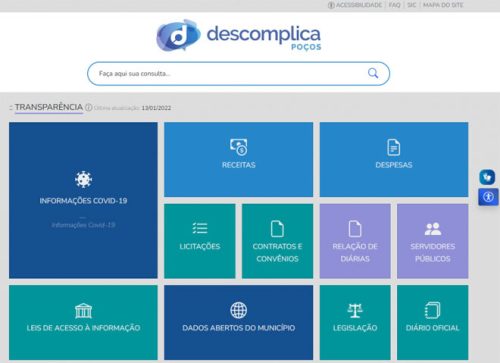
Task: Click the page icon above Relação de Diárias
Action: coord(355,229)
